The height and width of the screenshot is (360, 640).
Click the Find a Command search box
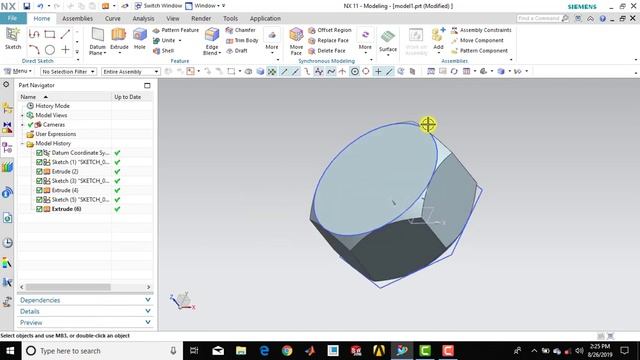[x=543, y=18]
